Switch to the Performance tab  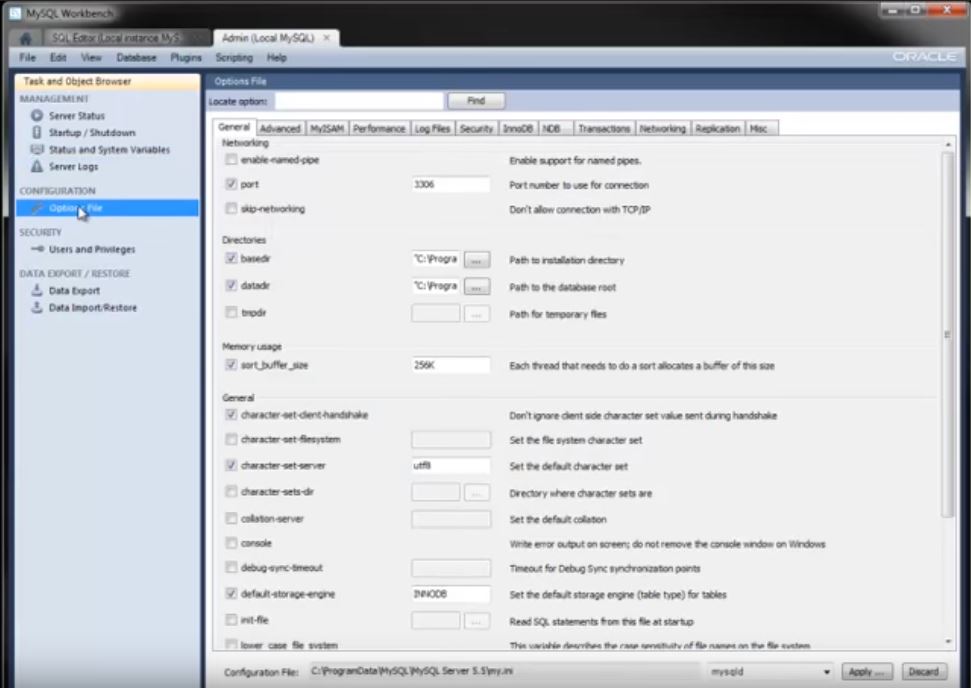379,128
